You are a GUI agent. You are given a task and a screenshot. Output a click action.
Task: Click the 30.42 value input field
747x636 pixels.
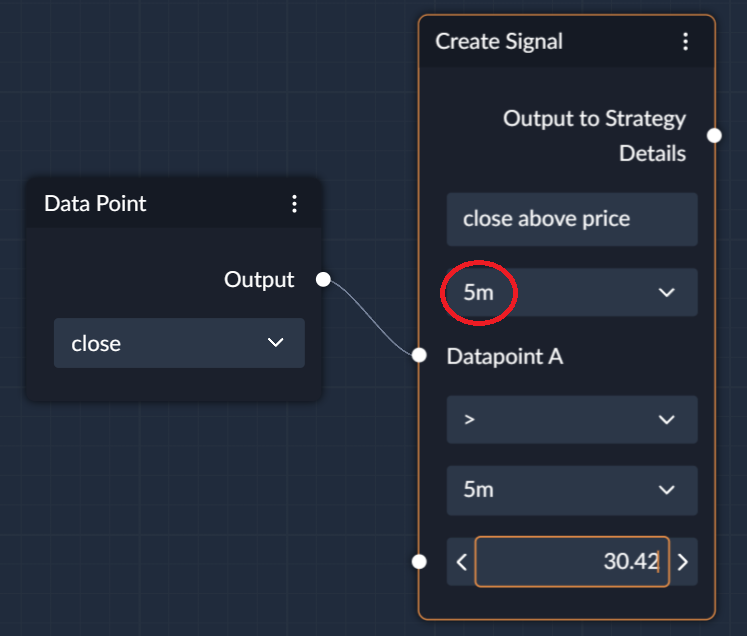pyautogui.click(x=572, y=562)
